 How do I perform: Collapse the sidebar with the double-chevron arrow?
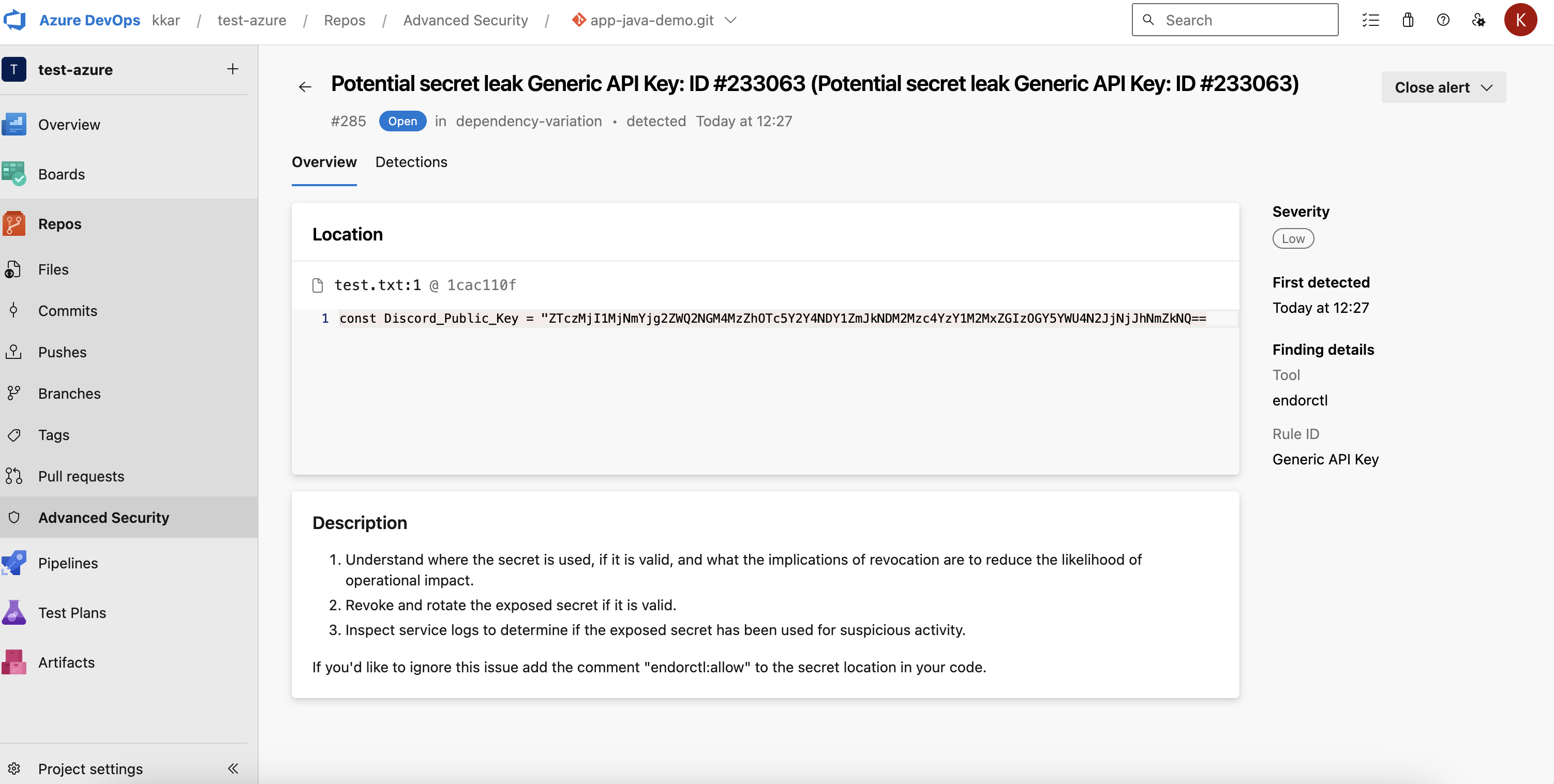pos(233,768)
